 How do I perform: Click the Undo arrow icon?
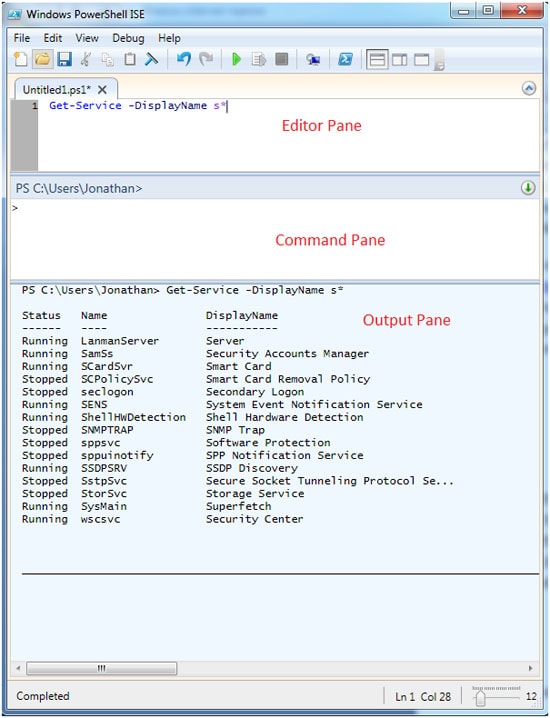tap(184, 60)
